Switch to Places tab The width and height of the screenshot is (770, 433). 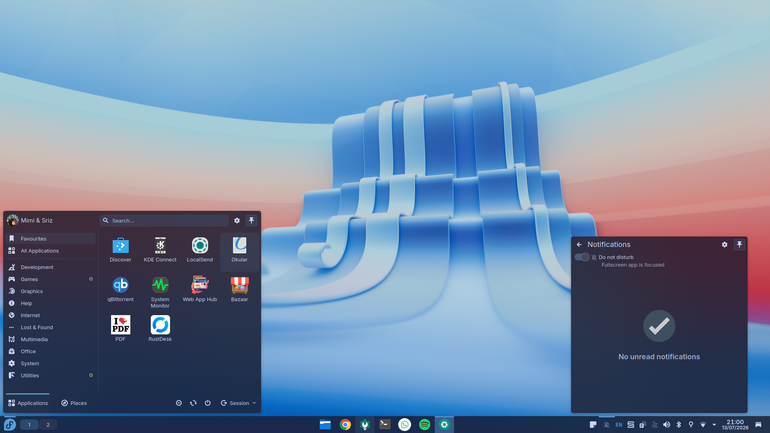click(74, 403)
